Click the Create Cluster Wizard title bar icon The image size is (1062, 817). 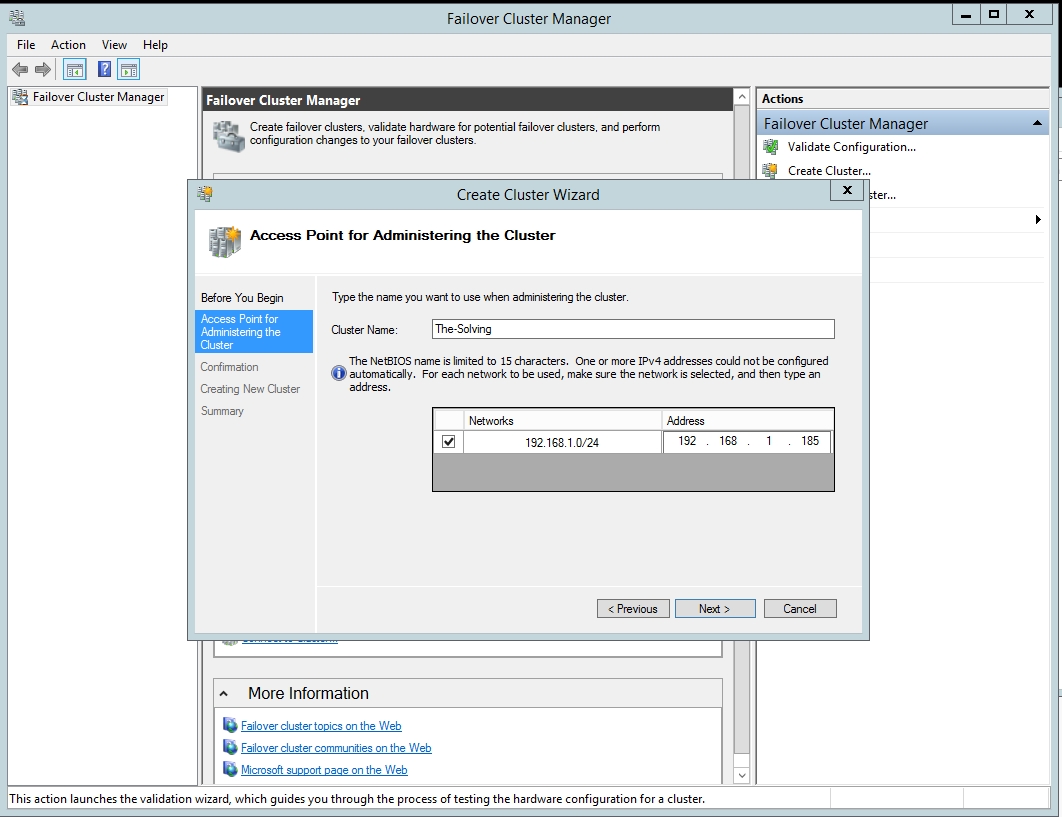click(205, 194)
